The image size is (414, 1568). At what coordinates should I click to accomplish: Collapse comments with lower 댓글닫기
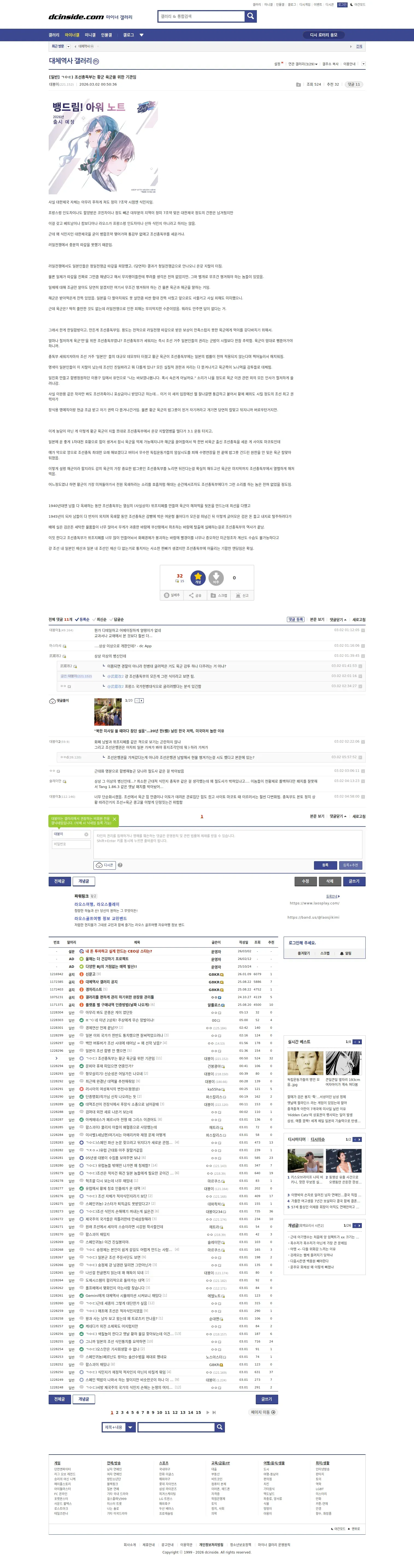[x=338, y=816]
